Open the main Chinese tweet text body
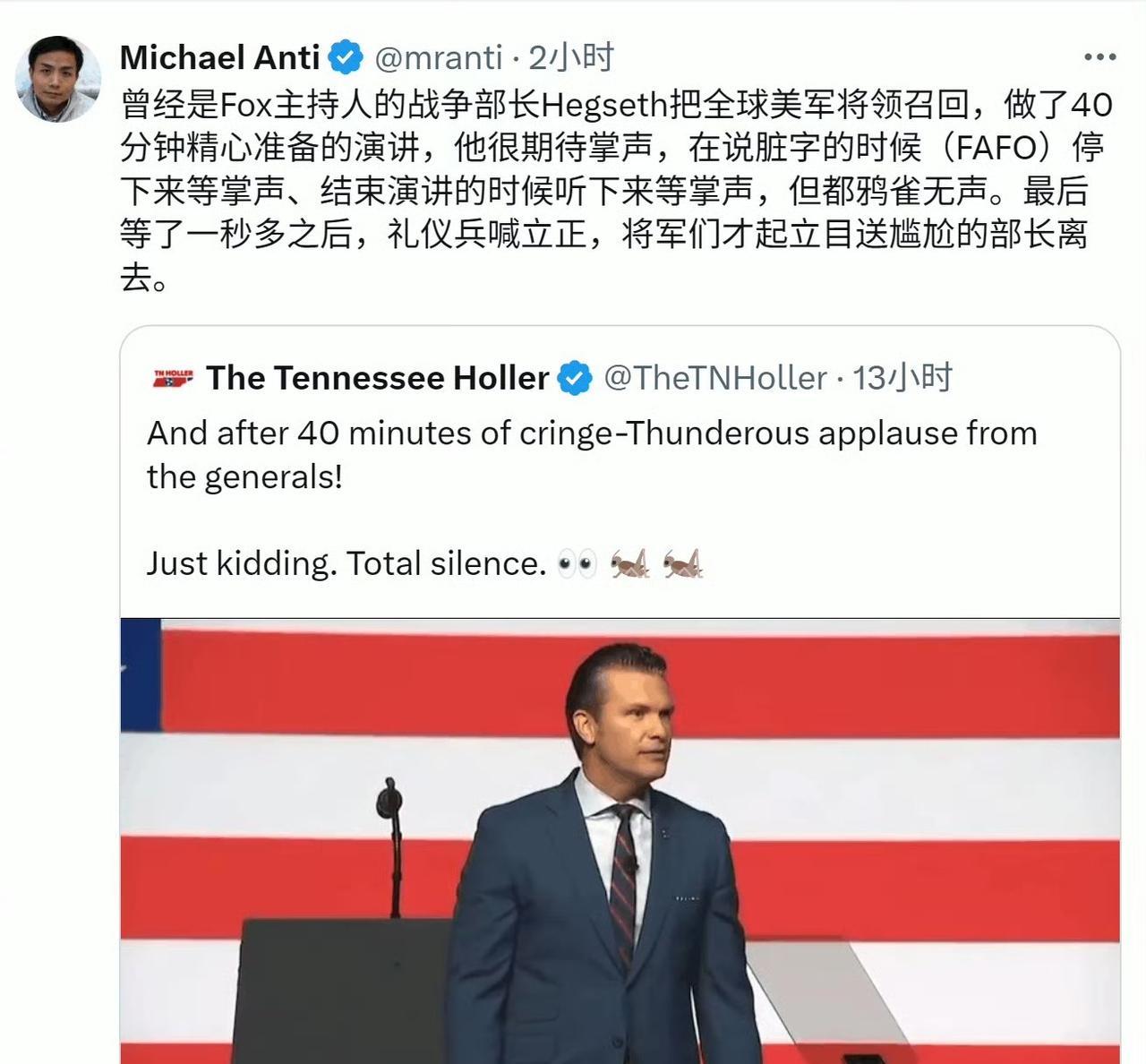This screenshot has width=1146, height=1064. 616,191
